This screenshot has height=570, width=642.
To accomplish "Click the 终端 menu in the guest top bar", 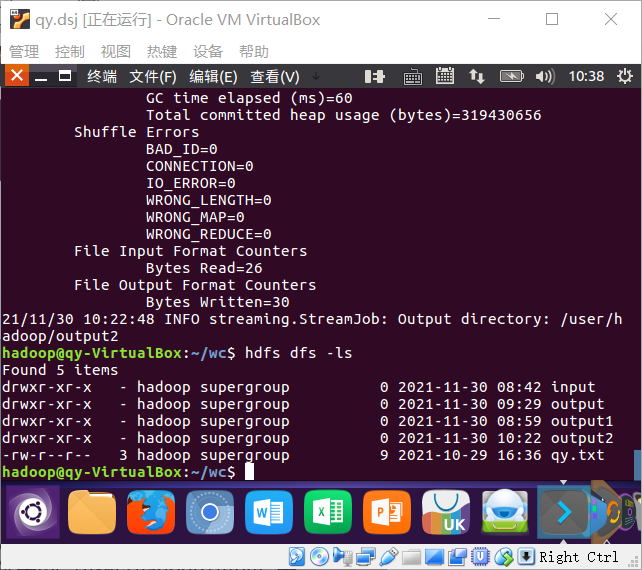I will coord(102,77).
